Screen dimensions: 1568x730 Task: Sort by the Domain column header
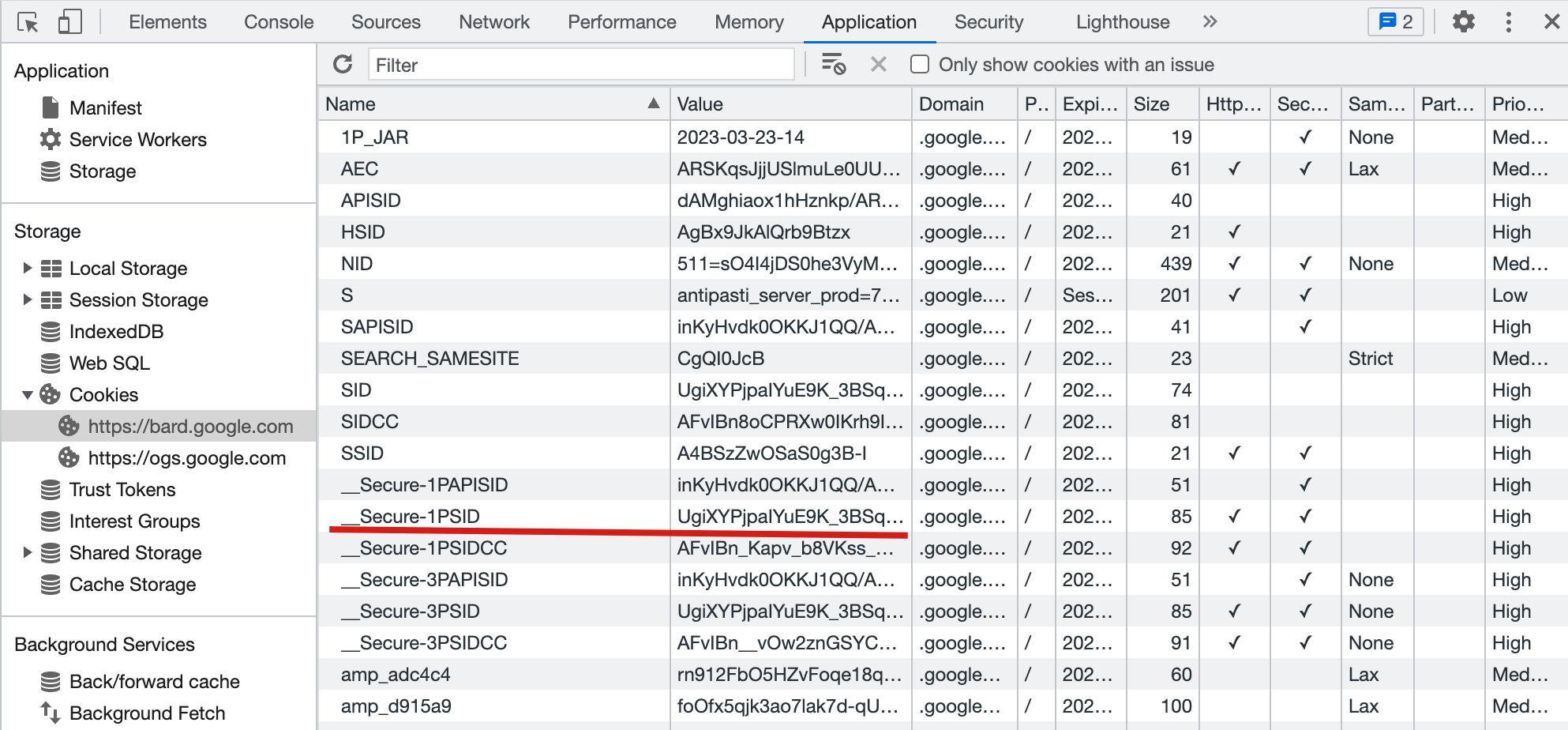click(x=965, y=103)
